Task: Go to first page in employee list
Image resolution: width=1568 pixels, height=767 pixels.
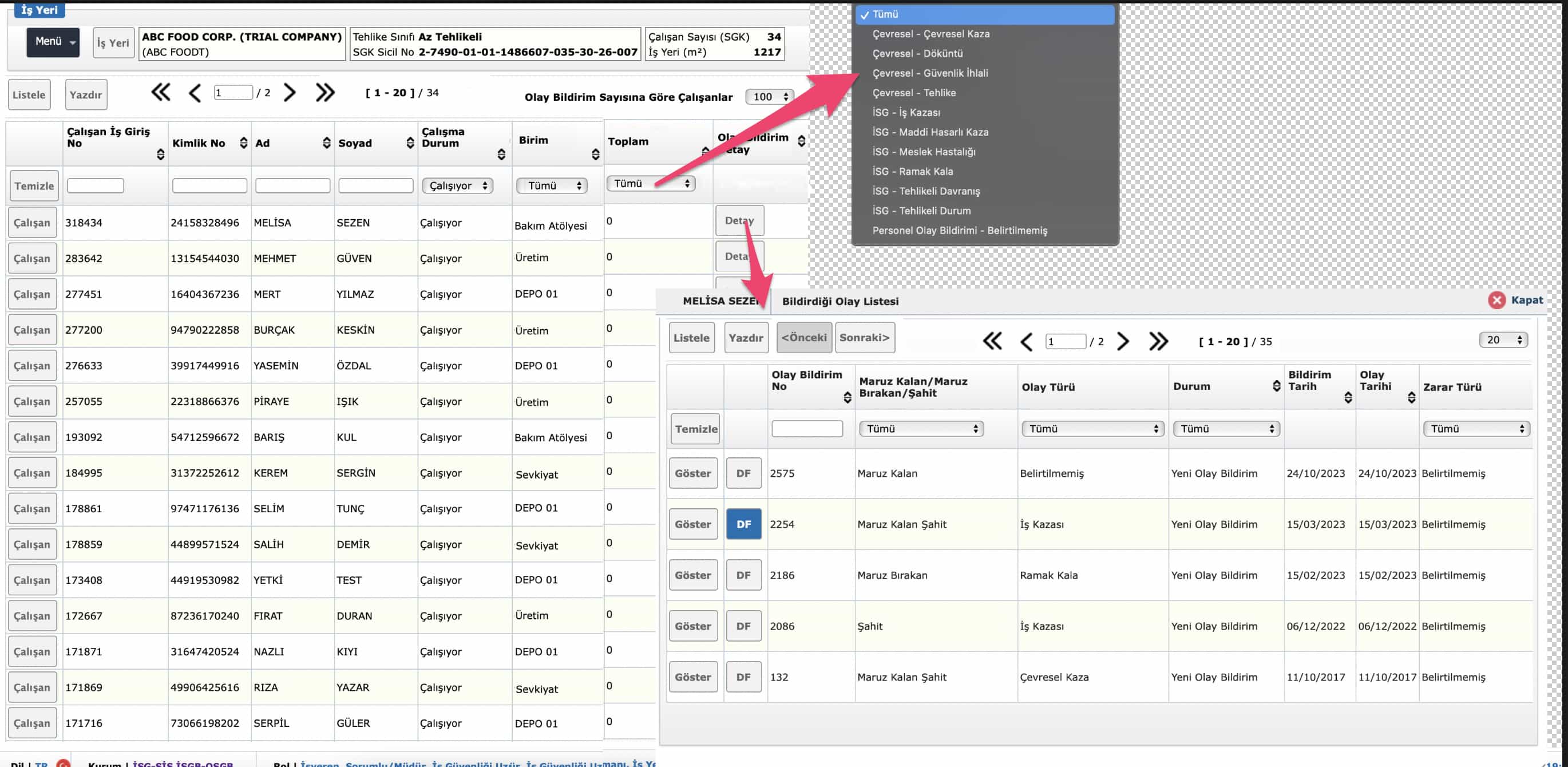Action: tap(161, 93)
